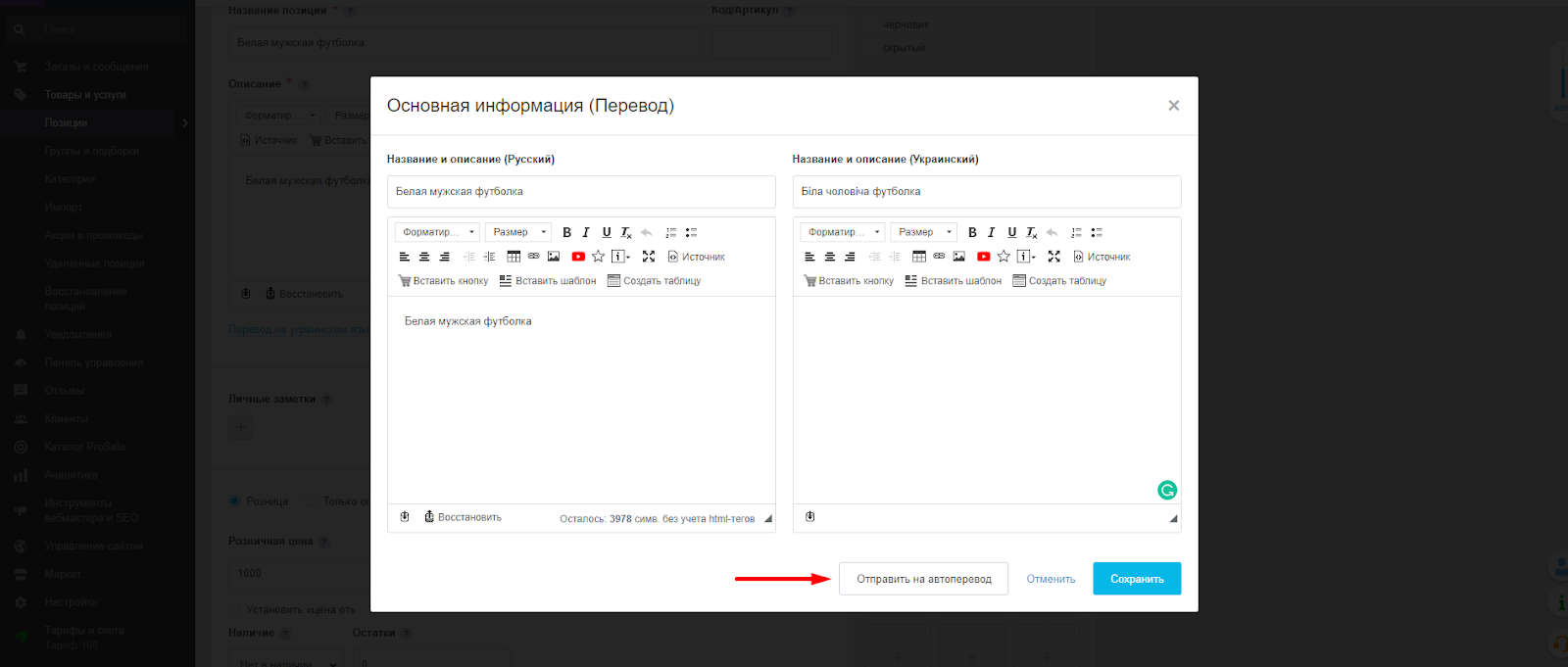Align text right in the Russian editor
Viewport: 1568px width, 667px height.
point(444,257)
